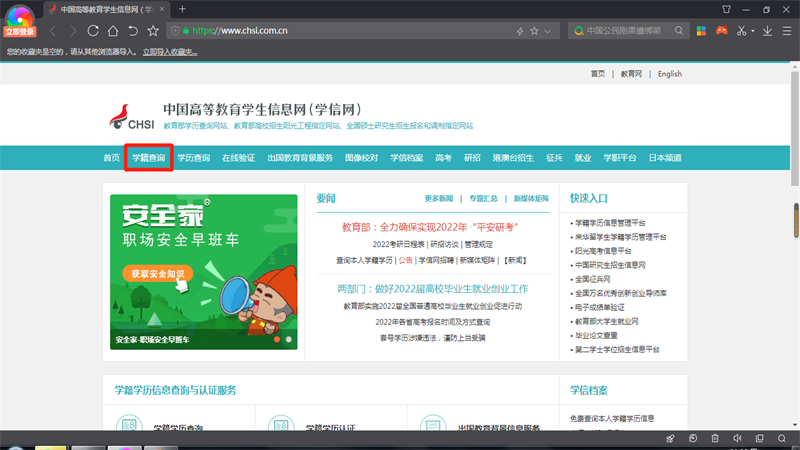Open the red game controller icon
800x450 pixels.
[x=721, y=31]
